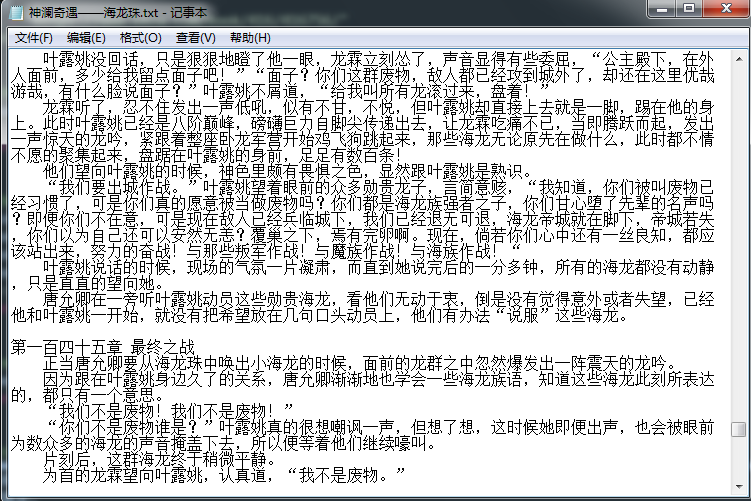Click the text 叶露姚说话的时候
Viewport: 751px width, 501px height.
tap(106, 267)
